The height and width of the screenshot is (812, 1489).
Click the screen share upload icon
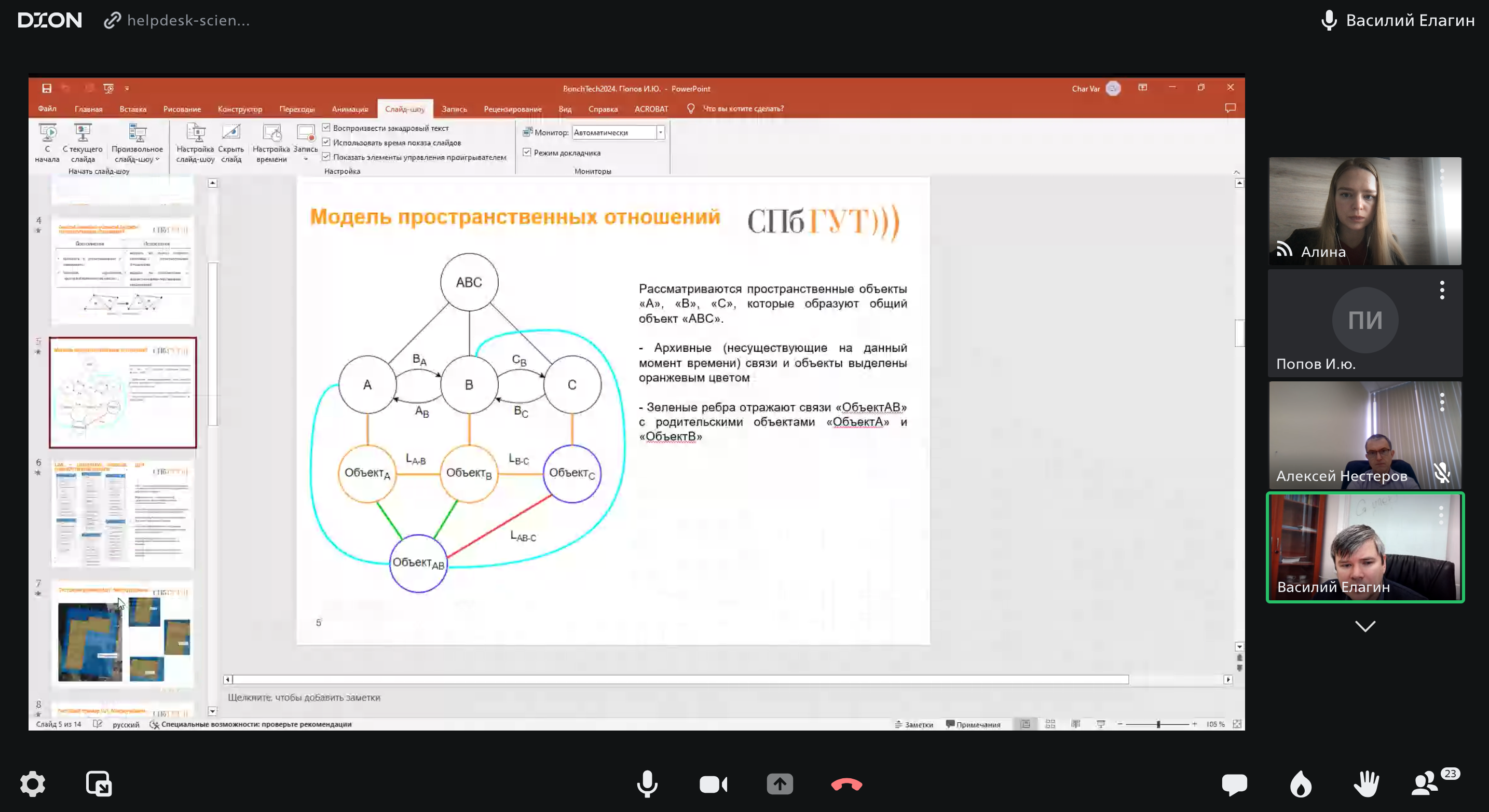click(780, 783)
